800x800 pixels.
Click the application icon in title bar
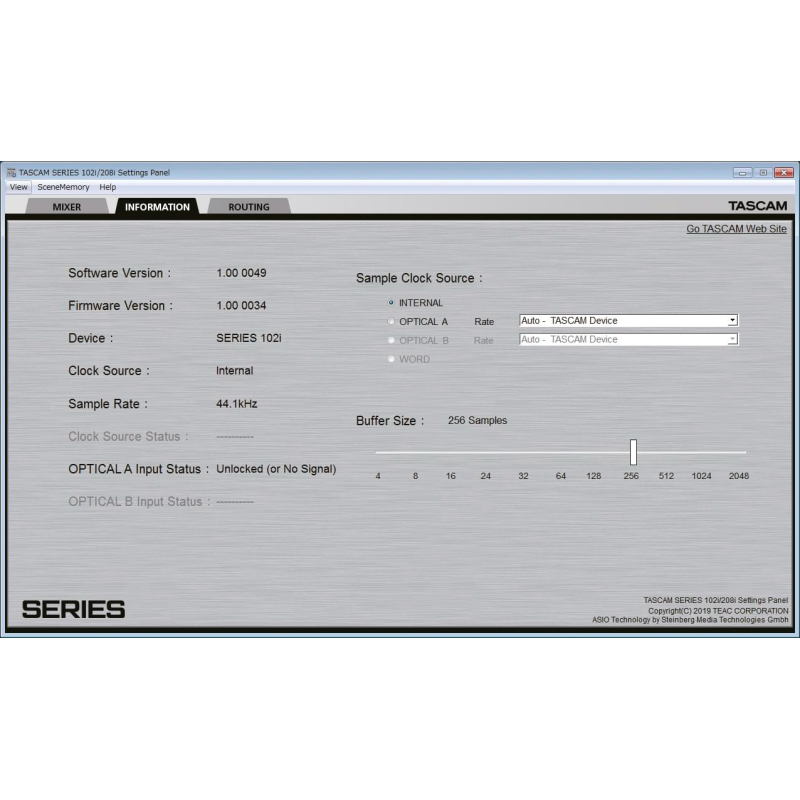(x=11, y=172)
